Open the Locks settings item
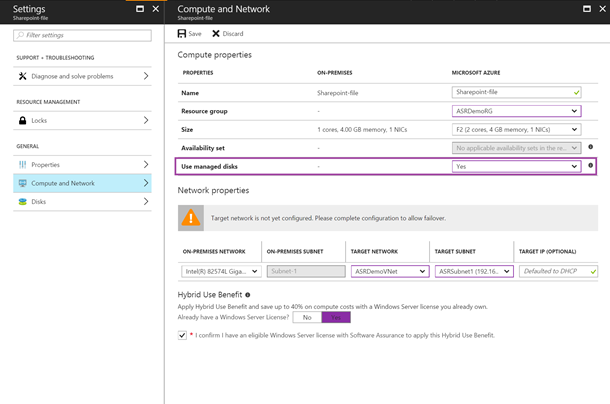 tap(82, 120)
